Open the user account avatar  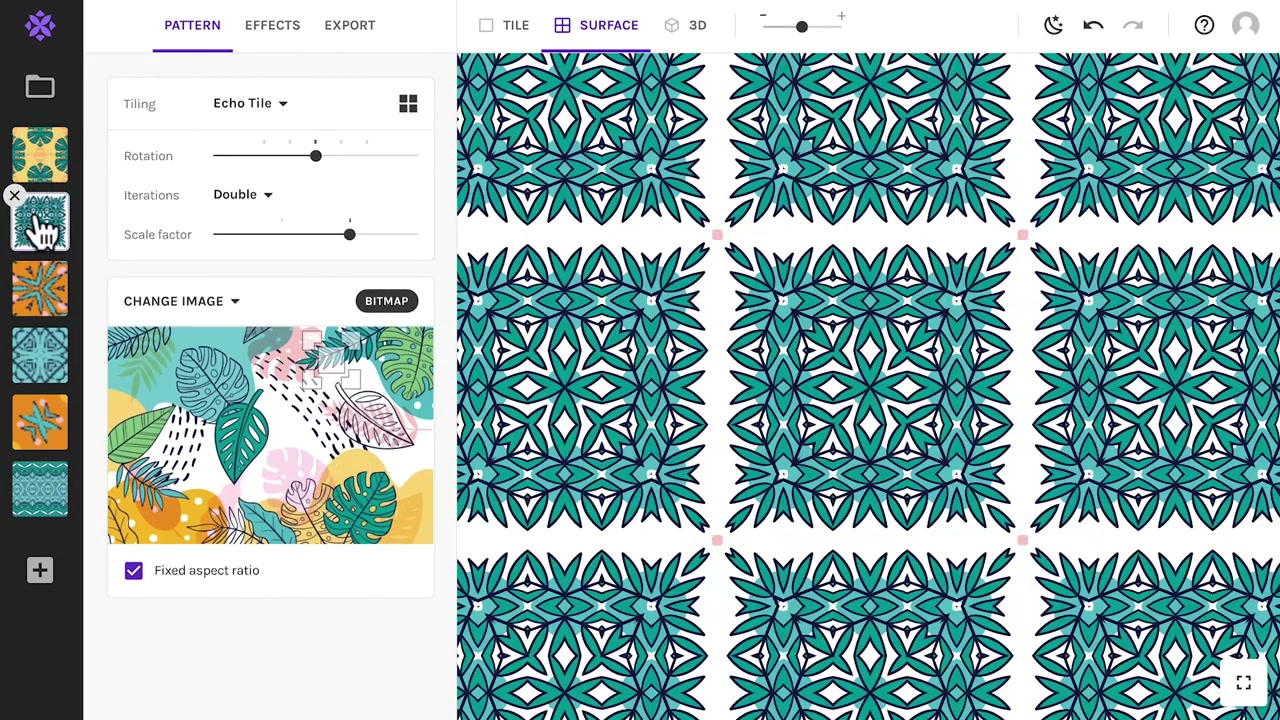click(x=1245, y=25)
